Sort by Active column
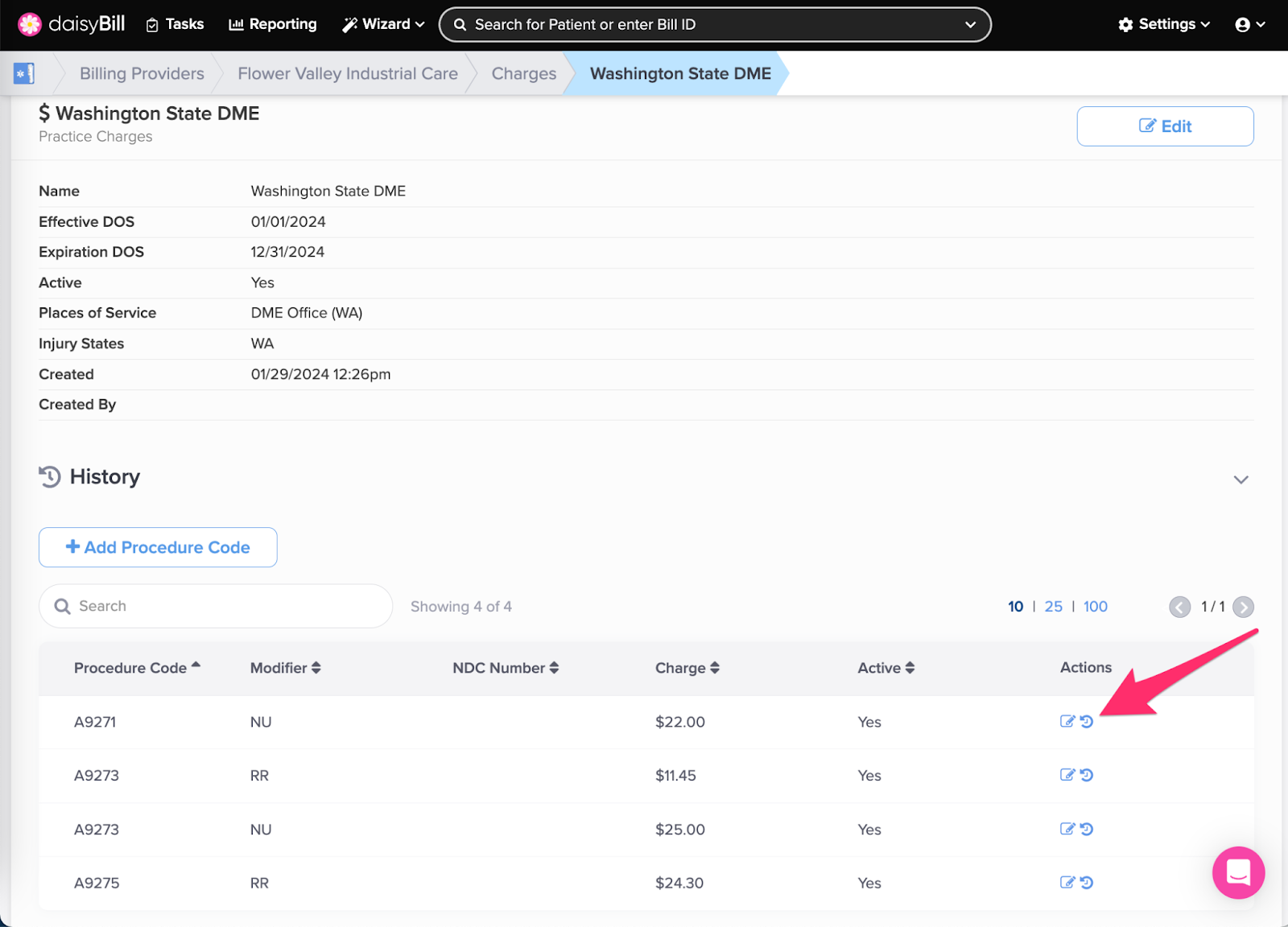The width and height of the screenshot is (1288, 927). click(885, 668)
